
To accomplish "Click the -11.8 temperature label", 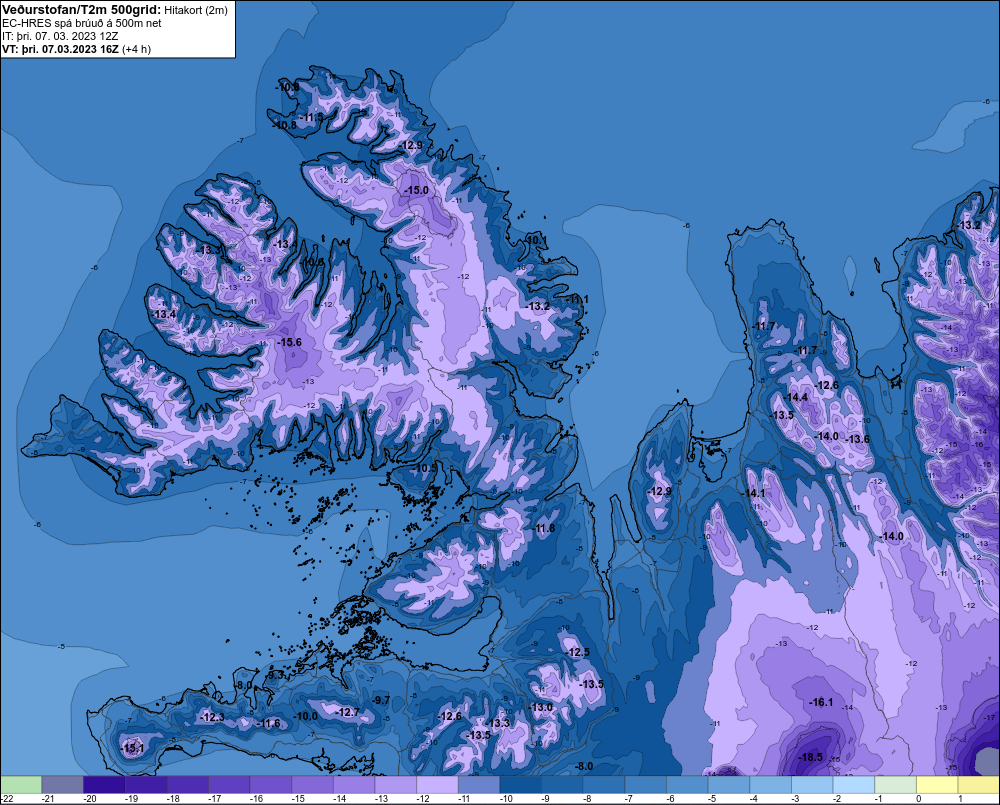I will click(544, 528).
